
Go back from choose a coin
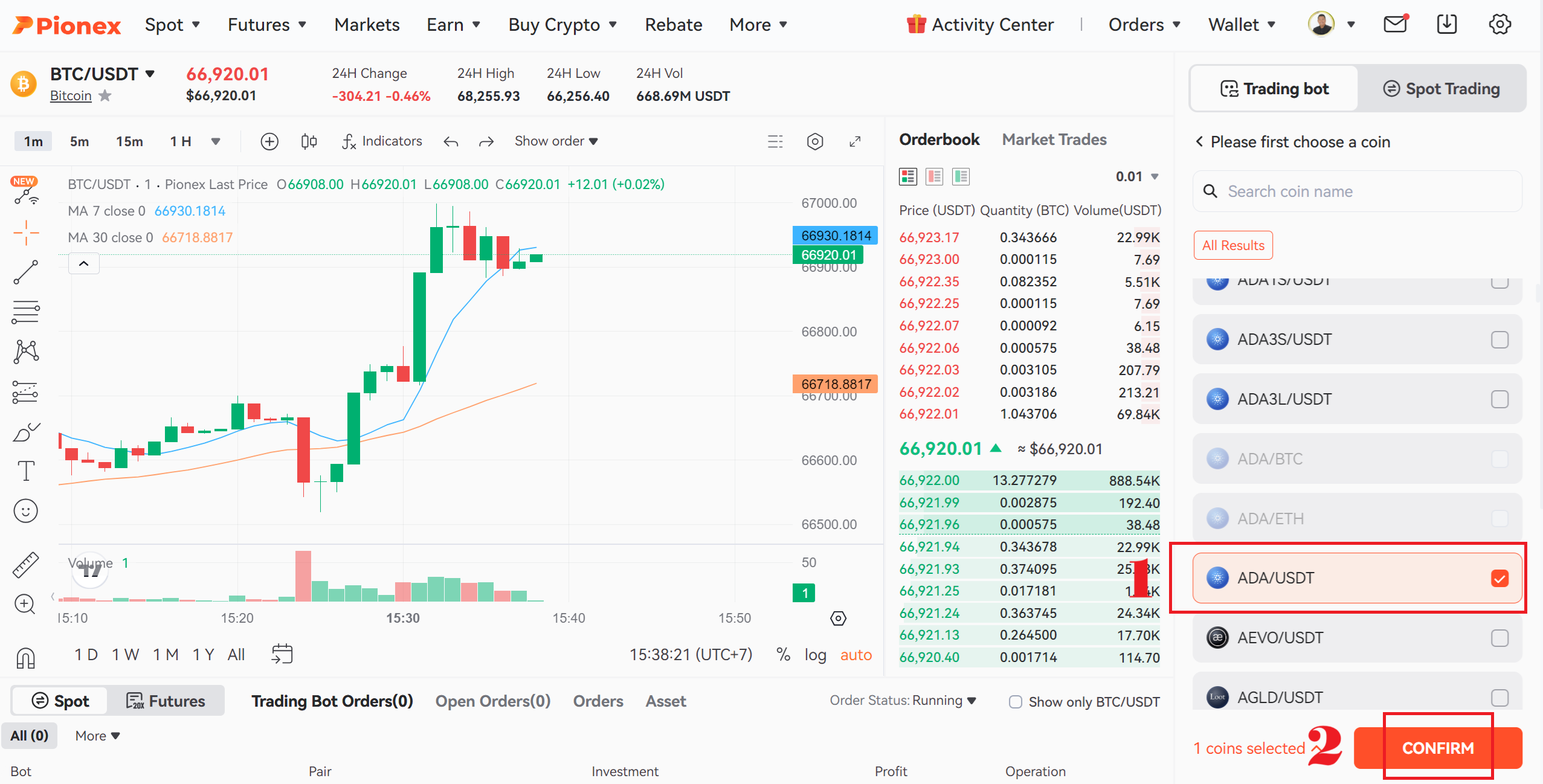pos(1199,141)
